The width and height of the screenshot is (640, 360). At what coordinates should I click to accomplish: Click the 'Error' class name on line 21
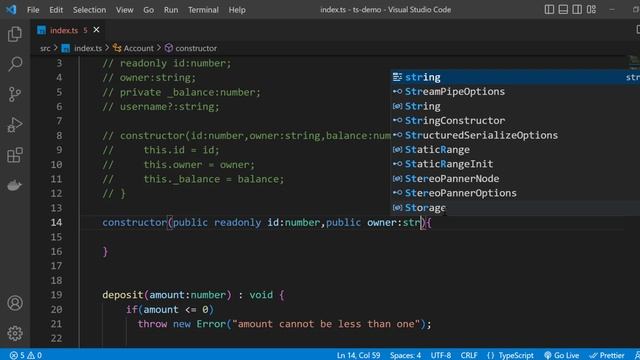click(211, 324)
